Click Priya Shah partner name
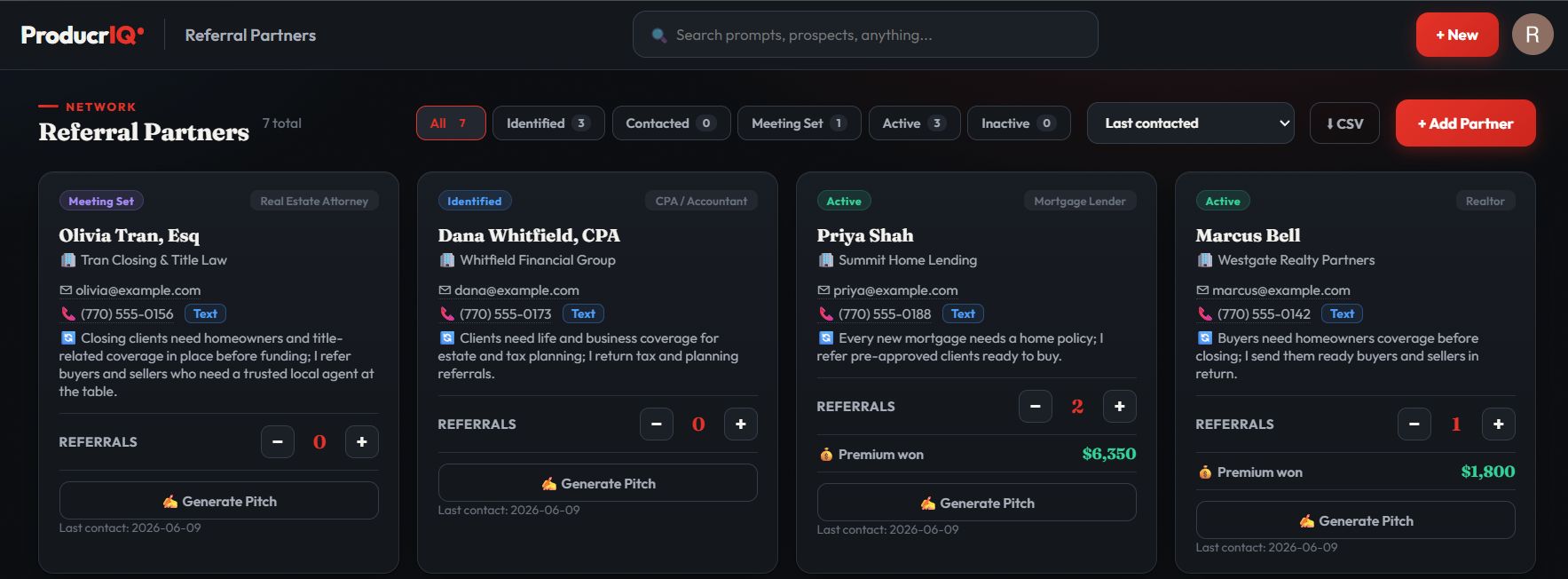The height and width of the screenshot is (579, 1568). point(865,235)
